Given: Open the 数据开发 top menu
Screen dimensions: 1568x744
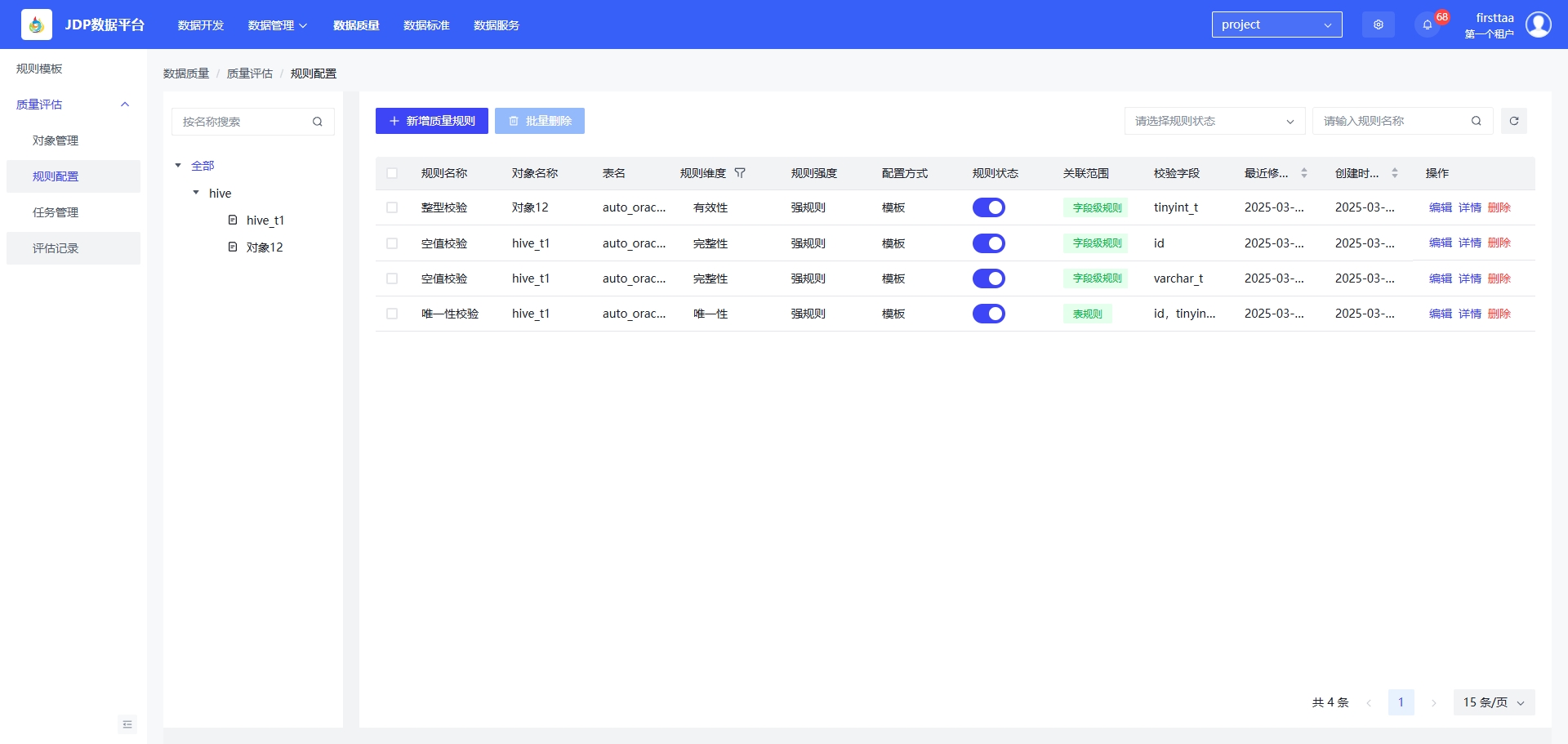Looking at the screenshot, I should pos(201,25).
